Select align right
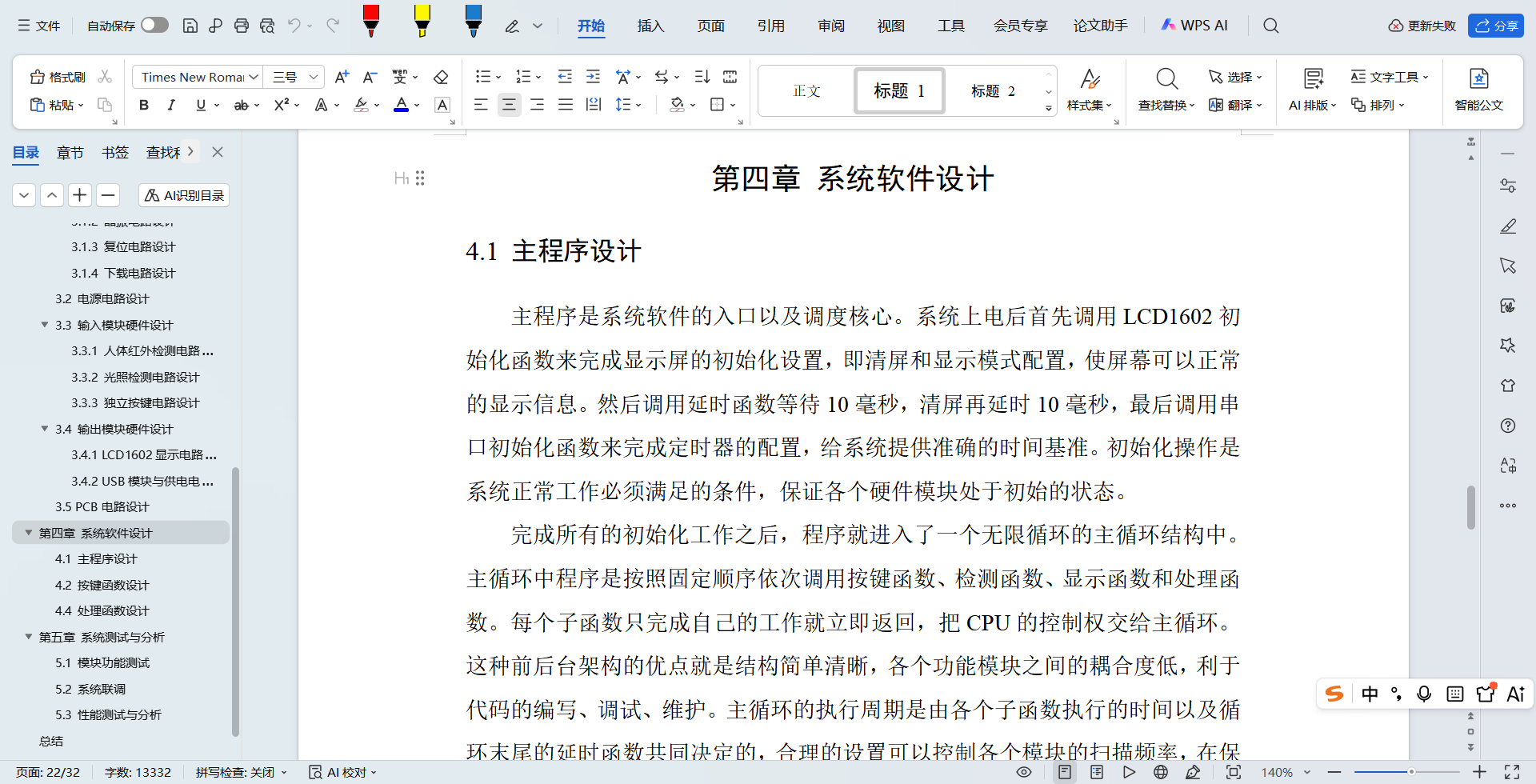This screenshot has height=784, width=1536. coord(537,105)
